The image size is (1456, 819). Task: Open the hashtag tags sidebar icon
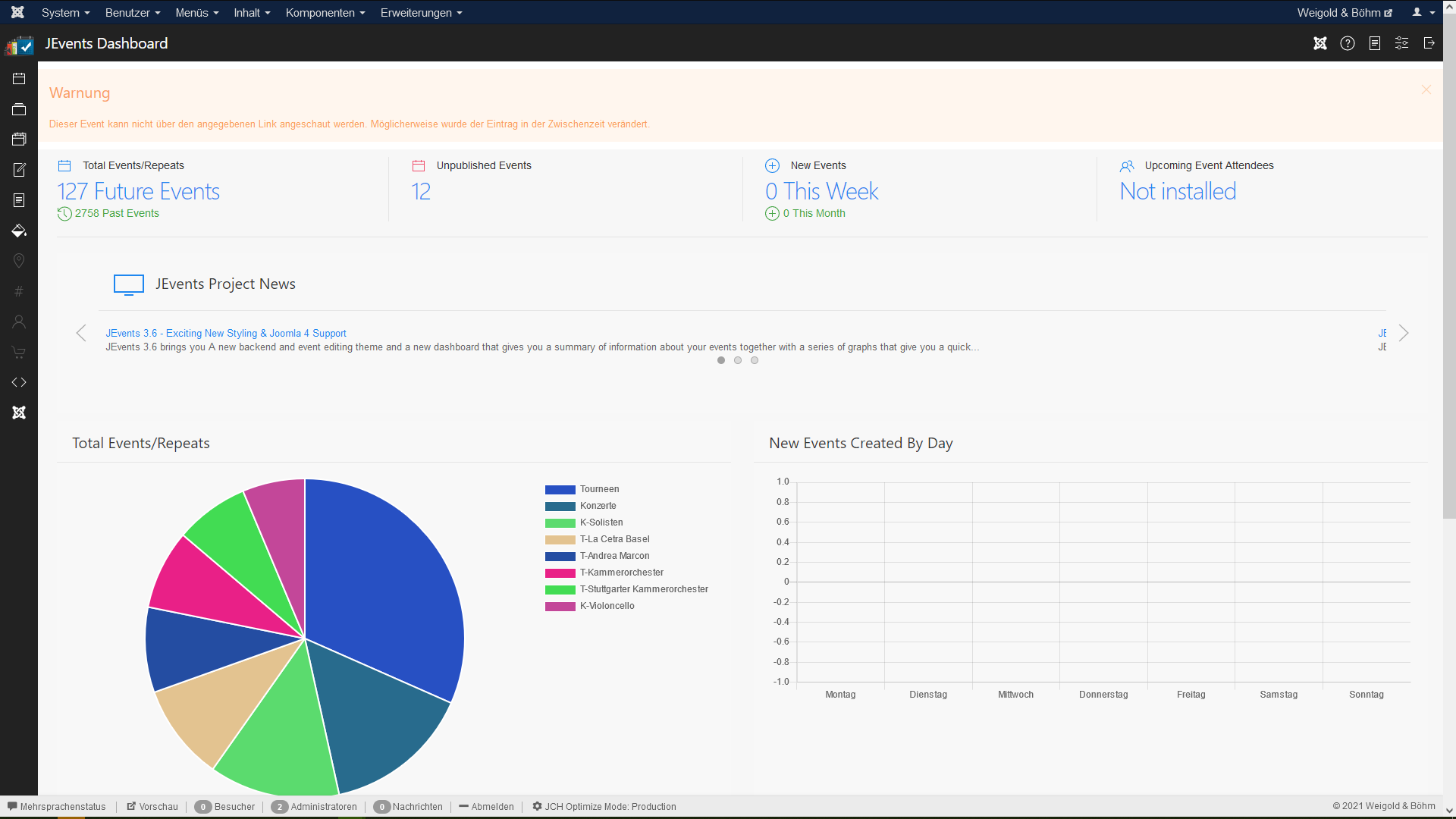tap(19, 291)
